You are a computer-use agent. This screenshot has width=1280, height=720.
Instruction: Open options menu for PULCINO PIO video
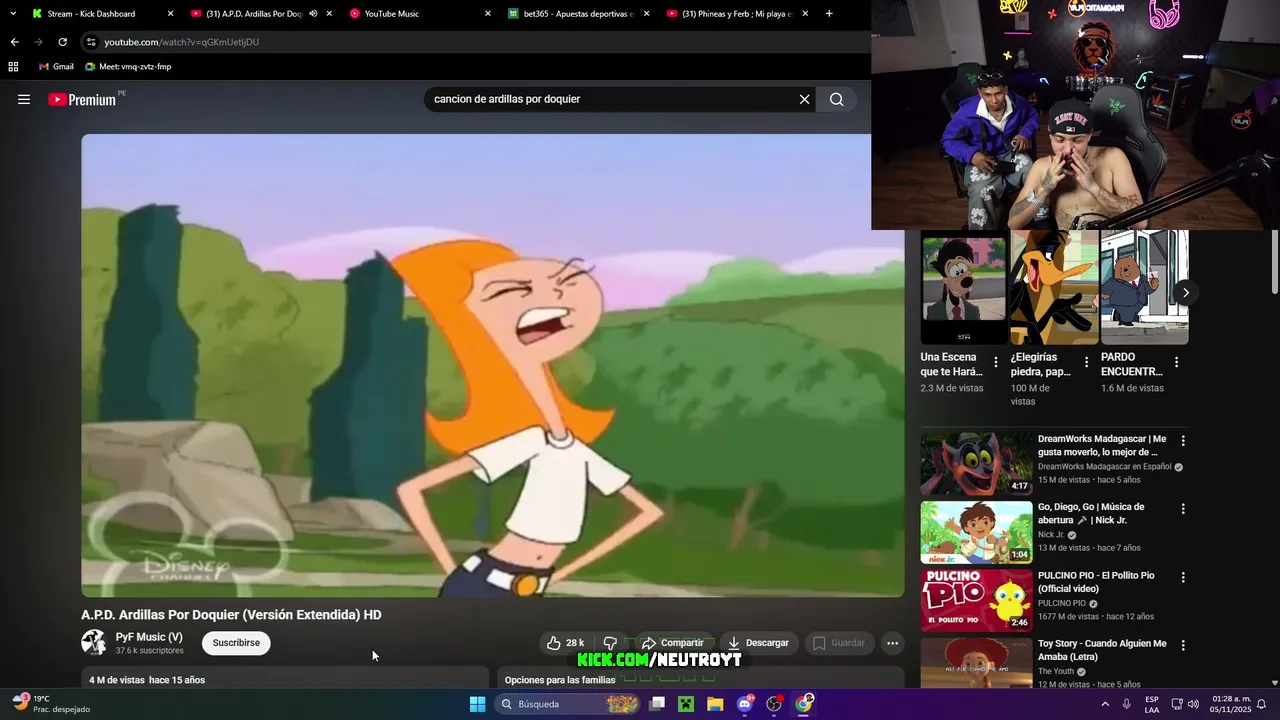[1183, 577]
